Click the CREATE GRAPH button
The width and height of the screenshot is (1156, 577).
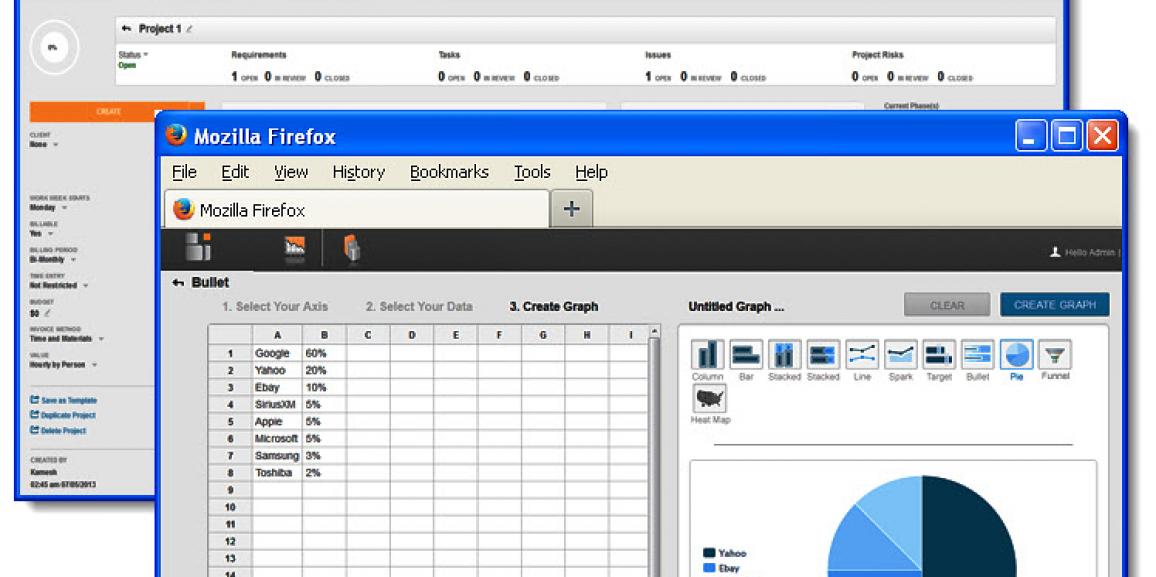coord(1055,305)
